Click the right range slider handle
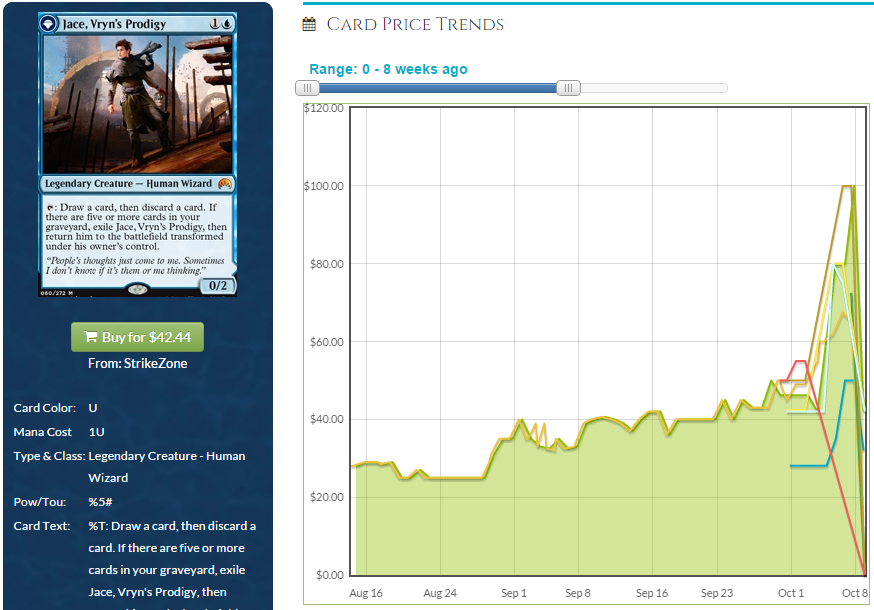The width and height of the screenshot is (874, 610). click(569, 88)
